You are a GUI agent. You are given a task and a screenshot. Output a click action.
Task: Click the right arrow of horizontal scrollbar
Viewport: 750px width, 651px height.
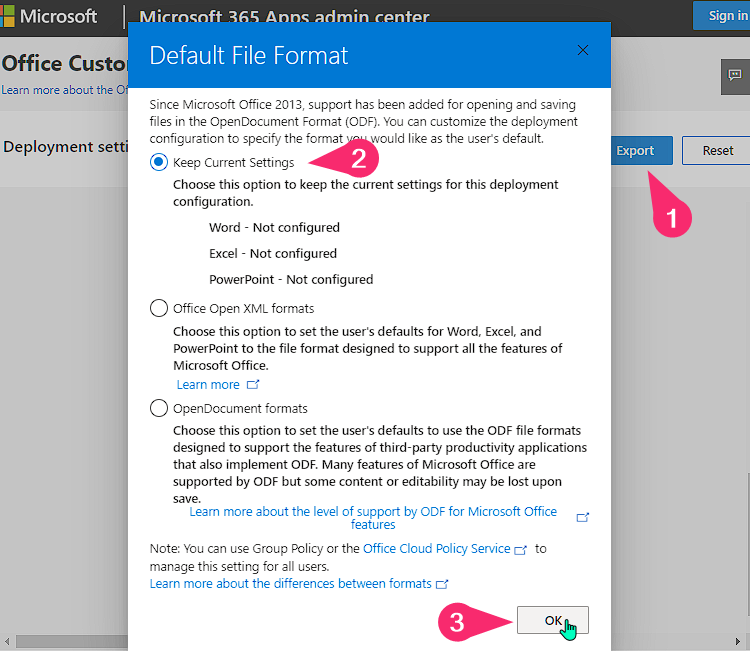click(738, 641)
